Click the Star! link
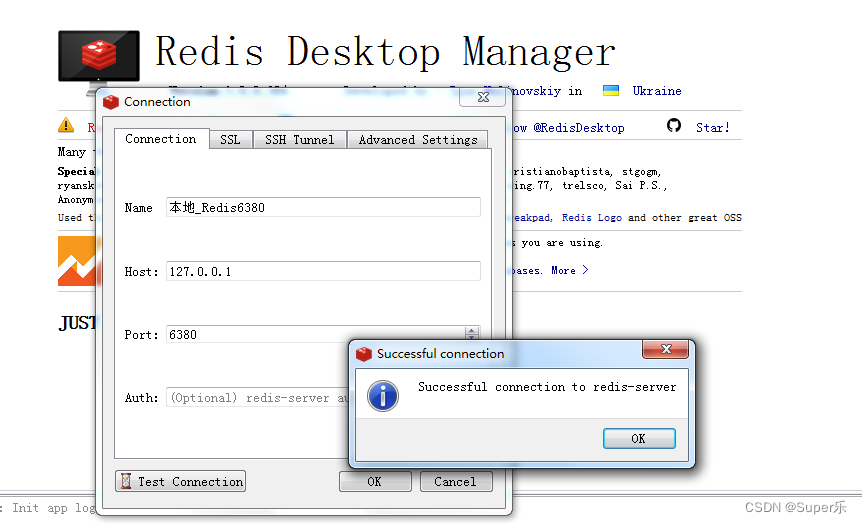Image resolution: width=862 pixels, height=524 pixels. coord(713,128)
